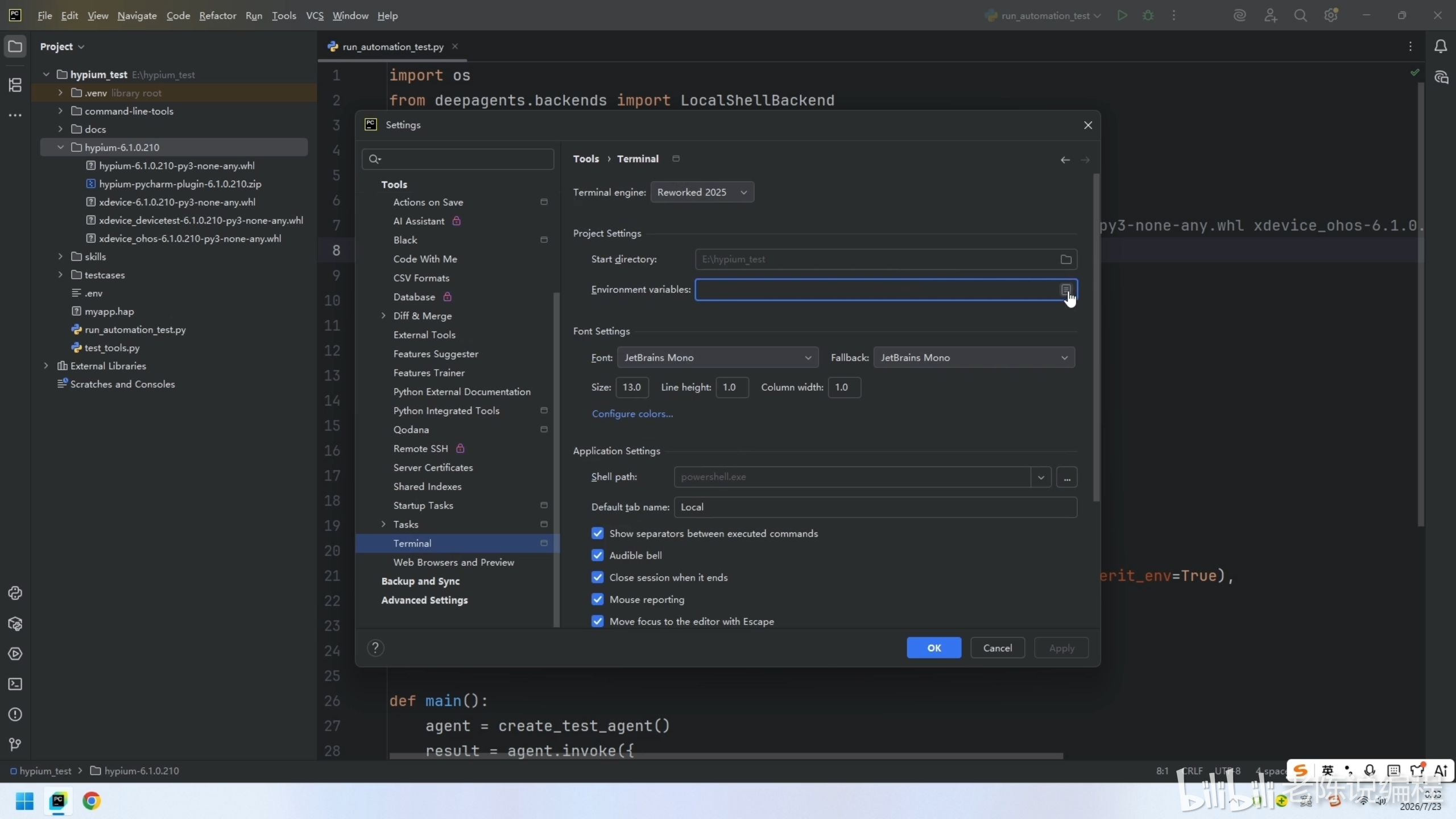Select Web Browsers and Preview settings
1456x819 pixels.
click(x=454, y=562)
